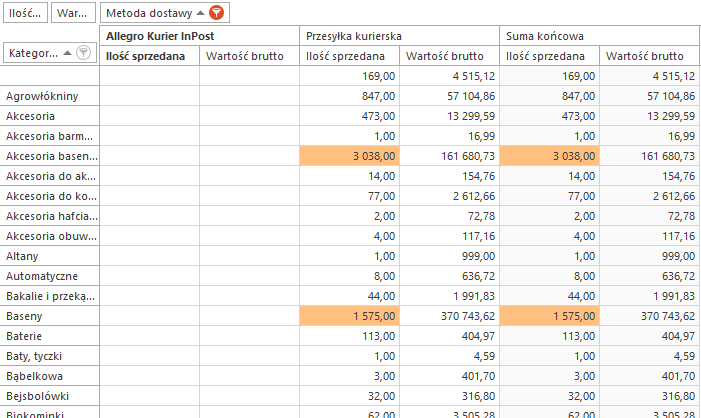Select the Altany row header
This screenshot has width=701, height=418.
click(x=50, y=256)
